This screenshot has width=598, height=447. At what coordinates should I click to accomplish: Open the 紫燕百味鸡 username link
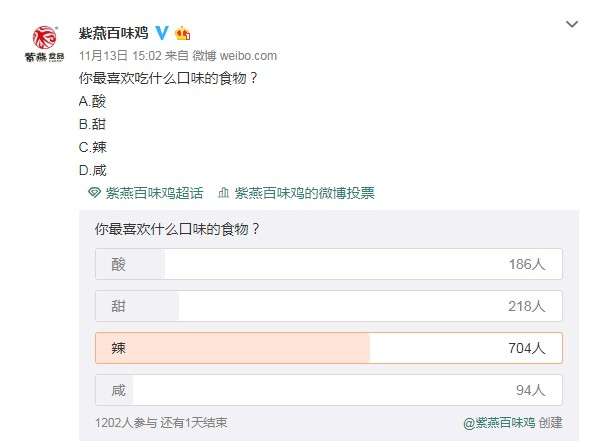(113, 33)
